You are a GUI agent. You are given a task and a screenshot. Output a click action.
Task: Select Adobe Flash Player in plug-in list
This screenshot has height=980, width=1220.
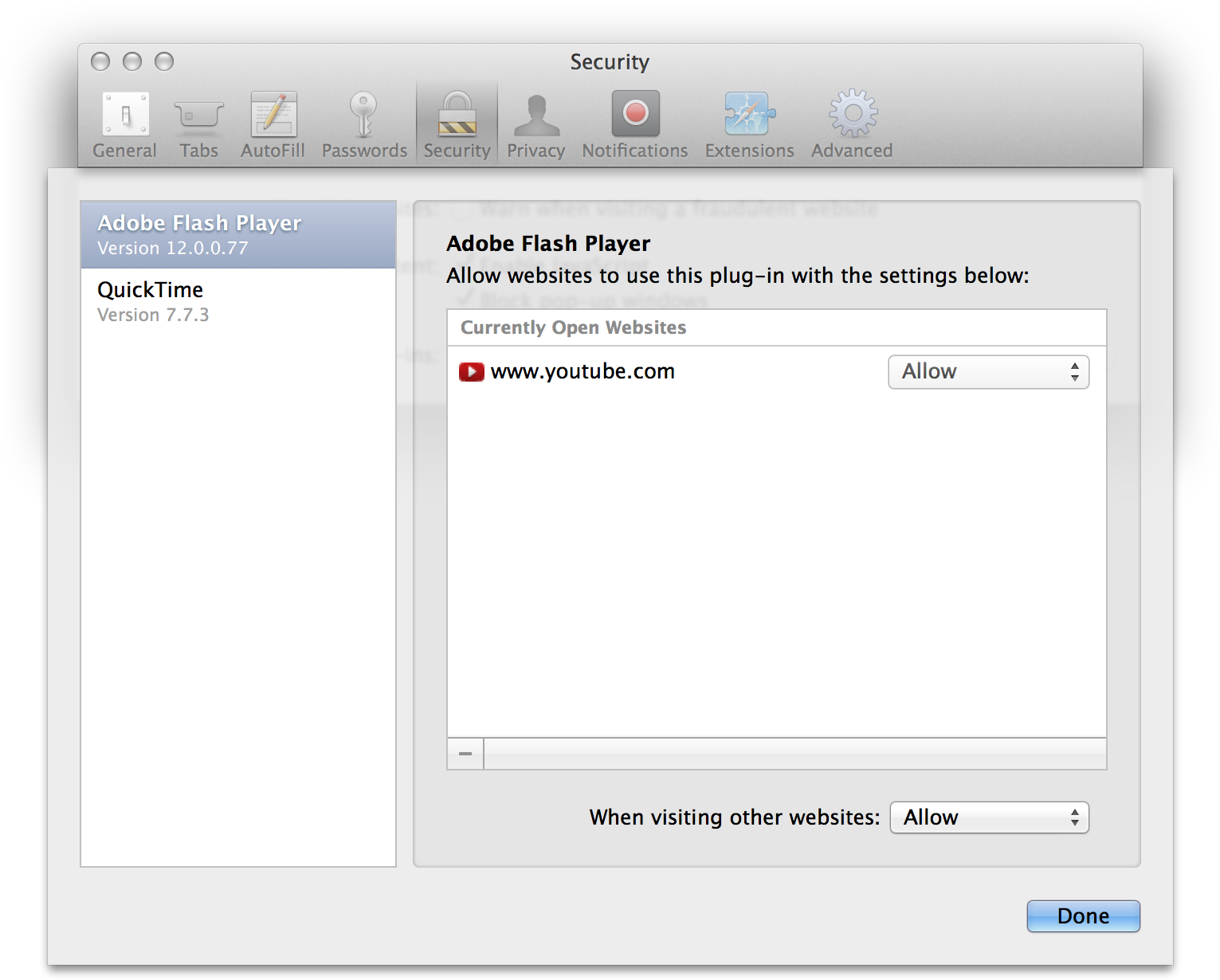point(238,234)
